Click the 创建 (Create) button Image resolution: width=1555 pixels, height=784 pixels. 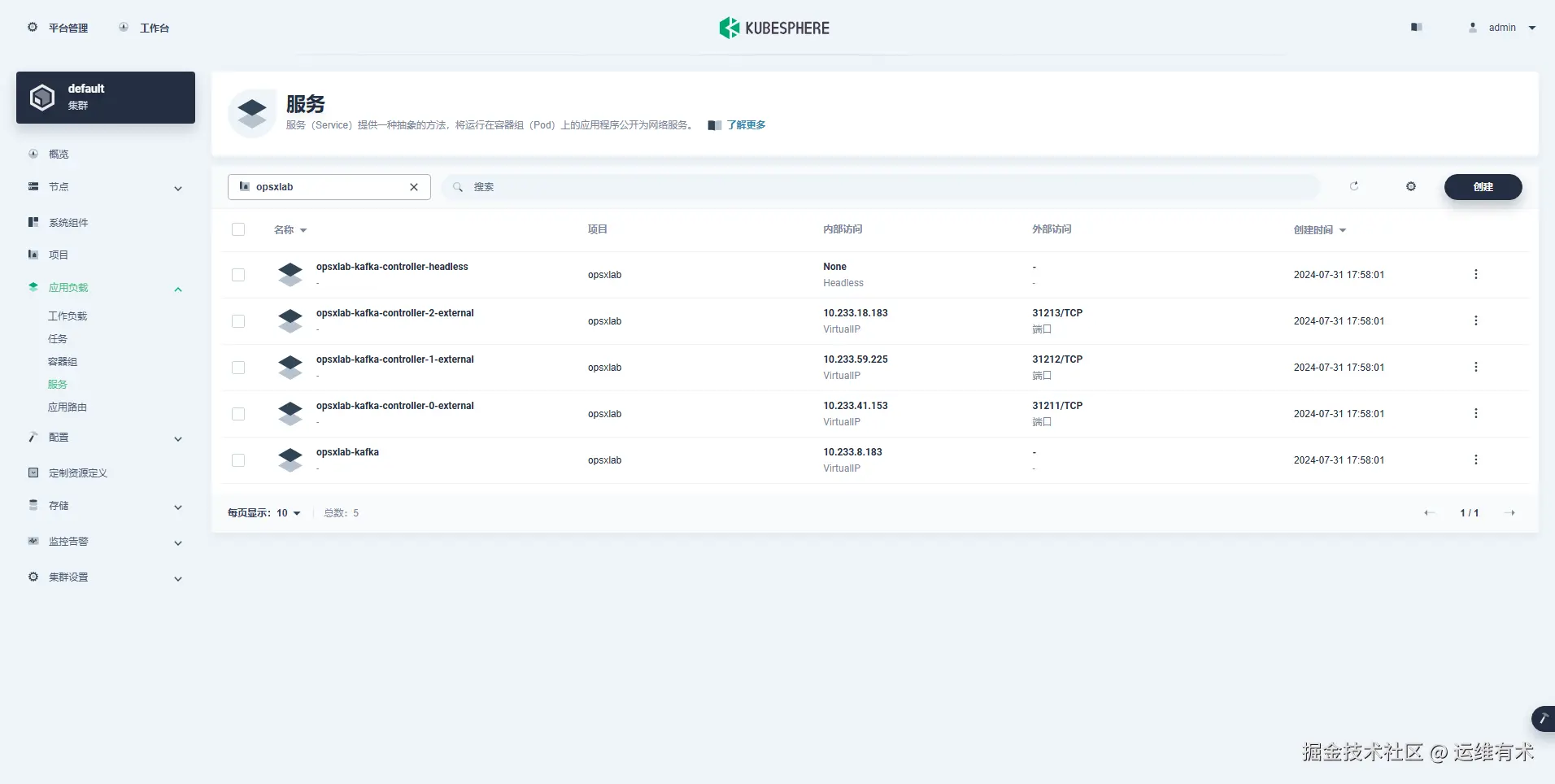[x=1482, y=187]
